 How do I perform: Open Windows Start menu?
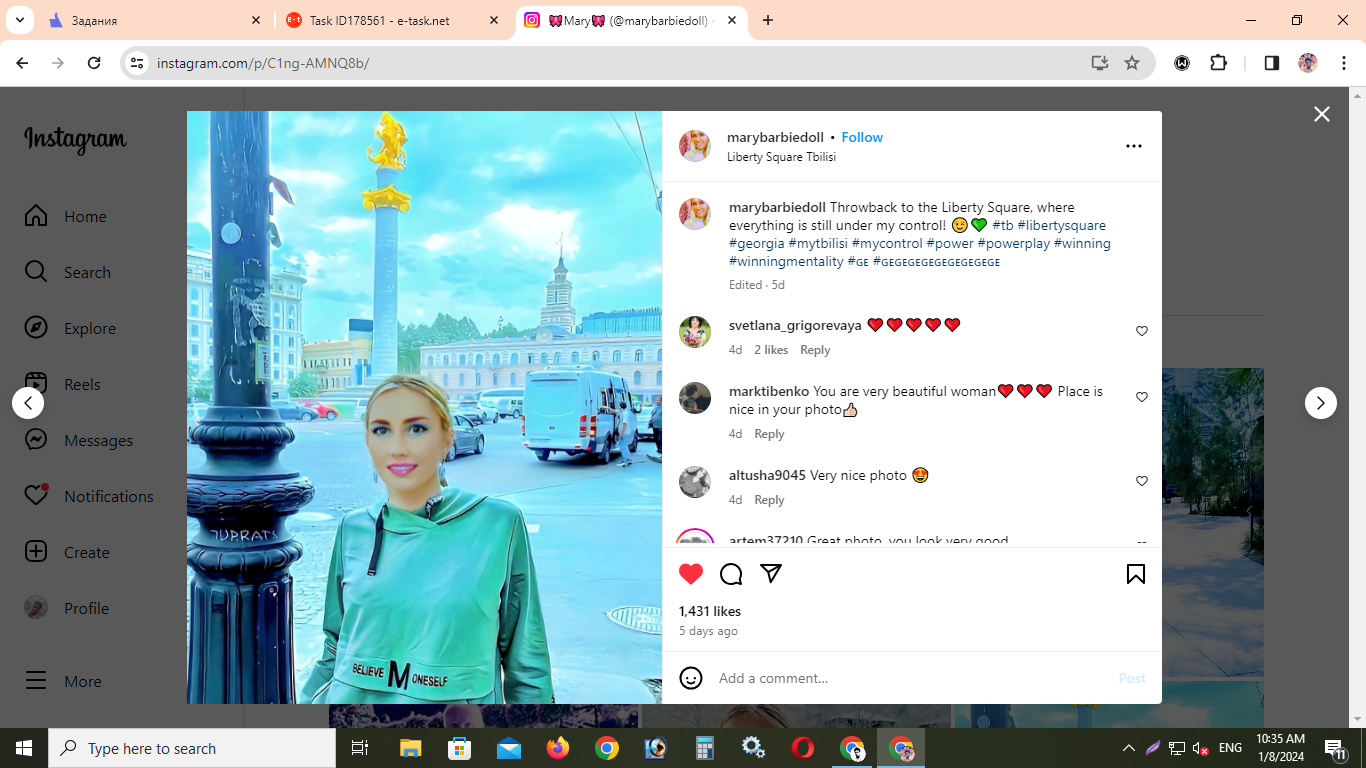(x=24, y=748)
